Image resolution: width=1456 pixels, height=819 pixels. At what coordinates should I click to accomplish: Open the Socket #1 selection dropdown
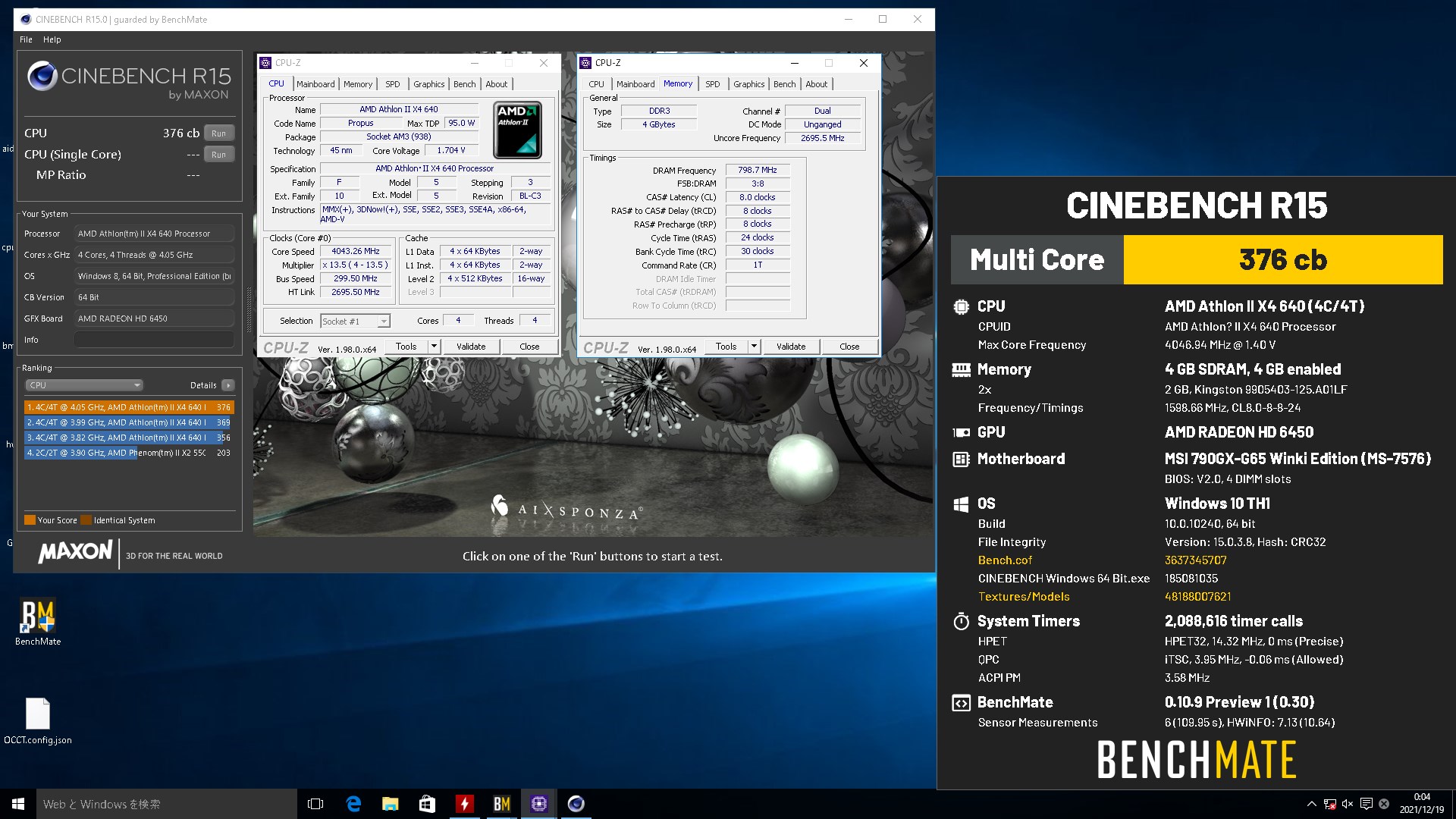(355, 322)
